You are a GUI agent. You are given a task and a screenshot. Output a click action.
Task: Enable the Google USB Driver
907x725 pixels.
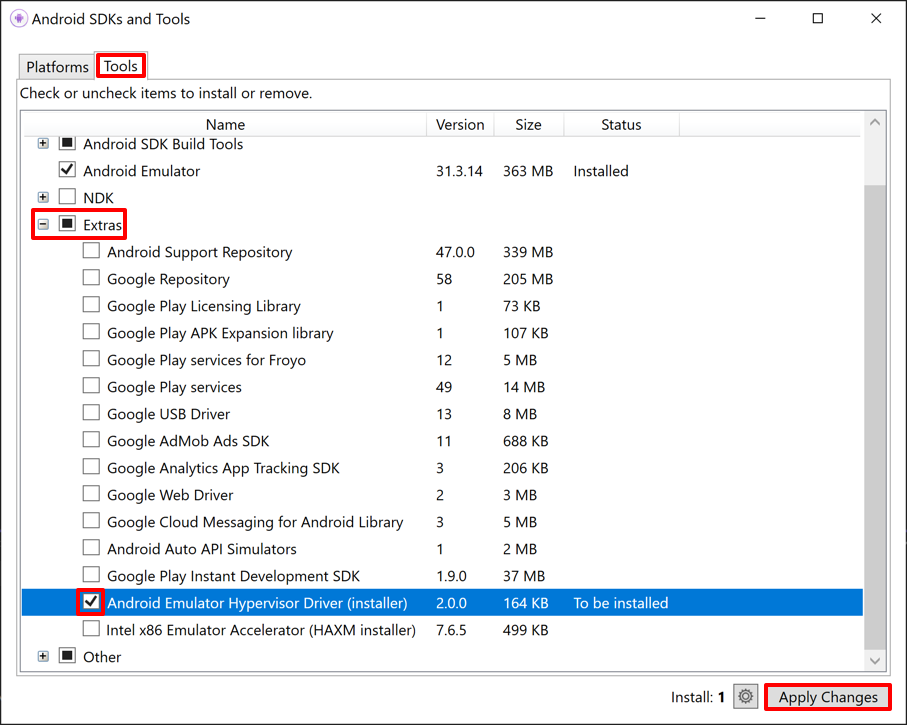(91, 413)
